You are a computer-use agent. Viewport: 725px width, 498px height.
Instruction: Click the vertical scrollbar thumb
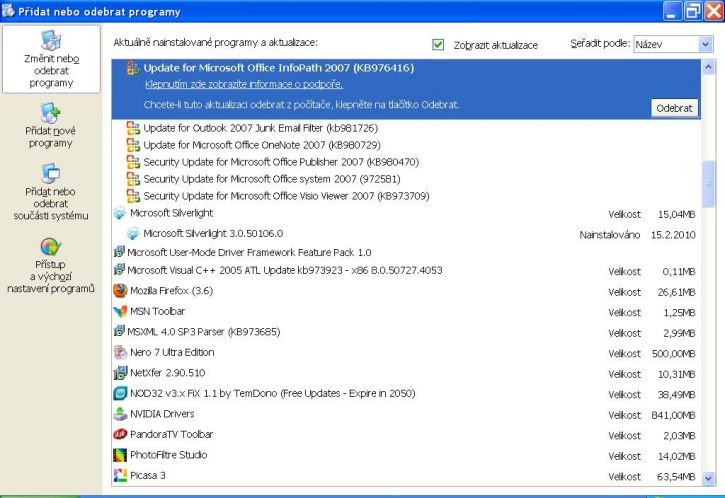click(x=708, y=184)
